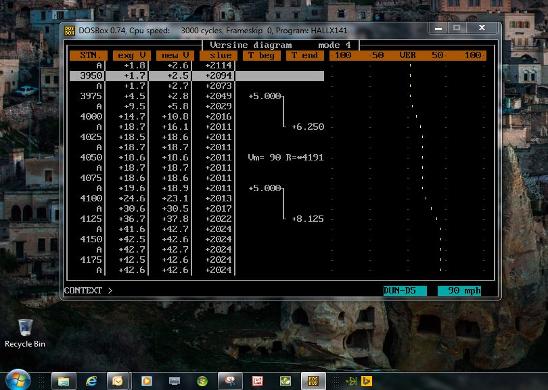Click the STN. column header

[x=89, y=56]
